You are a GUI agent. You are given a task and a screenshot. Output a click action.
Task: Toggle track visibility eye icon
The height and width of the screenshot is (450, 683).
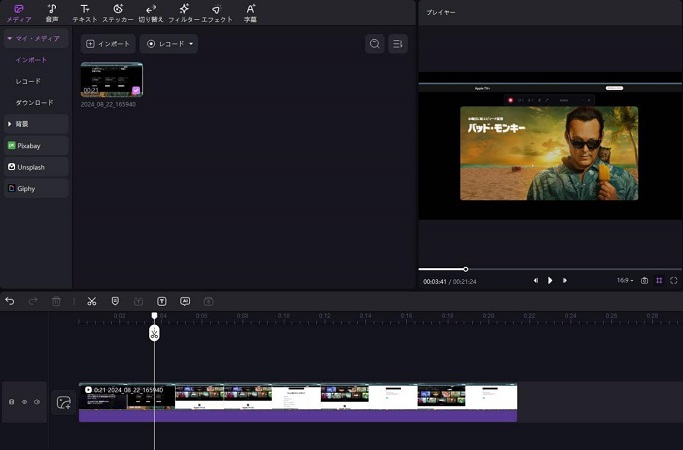tap(24, 402)
